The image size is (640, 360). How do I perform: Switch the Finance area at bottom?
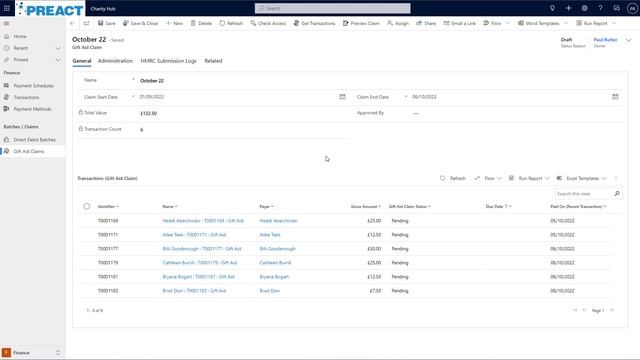(x=33, y=353)
